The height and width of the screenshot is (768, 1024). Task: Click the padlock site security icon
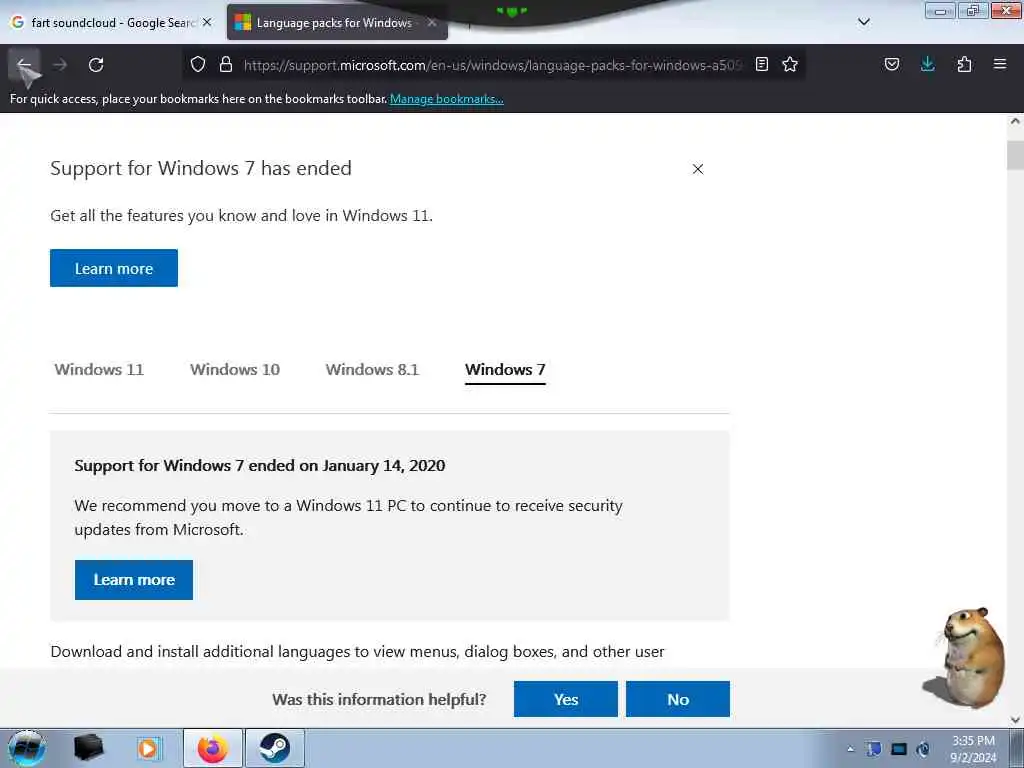[x=226, y=64]
